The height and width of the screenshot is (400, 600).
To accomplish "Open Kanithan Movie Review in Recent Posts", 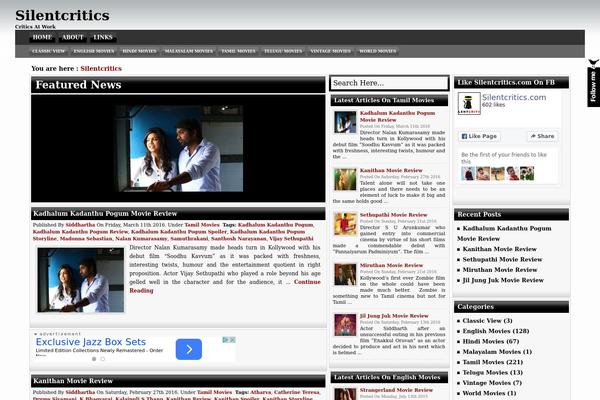I will 499,249.
